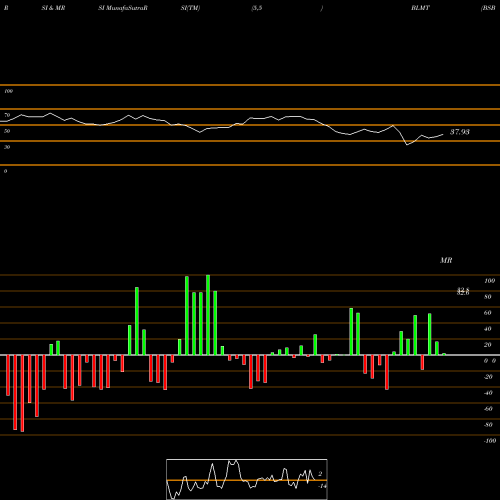Click the -100 axis label on MR chart
Image resolution: width=500 pixels, height=500 pixels.
click(490, 441)
